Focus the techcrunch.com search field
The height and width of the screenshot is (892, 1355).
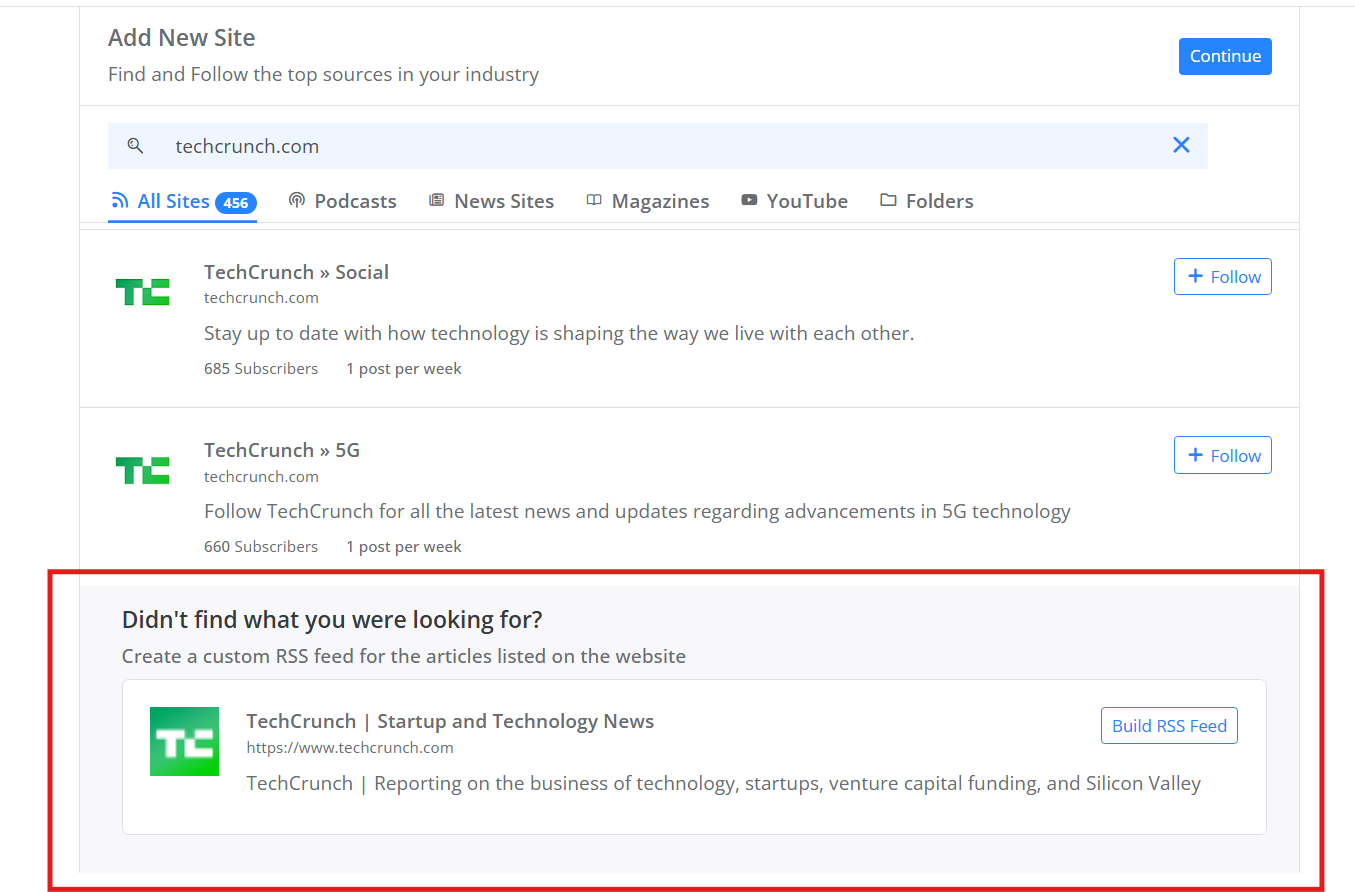657,146
